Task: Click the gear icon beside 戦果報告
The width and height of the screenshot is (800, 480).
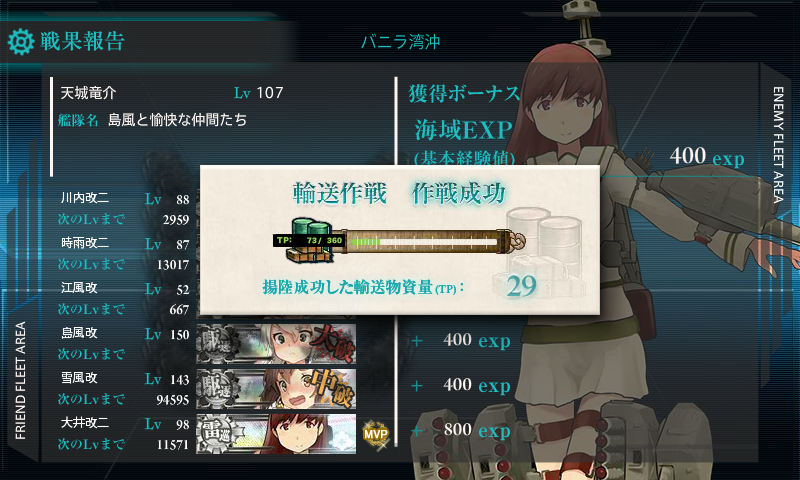Action: pos(21,42)
